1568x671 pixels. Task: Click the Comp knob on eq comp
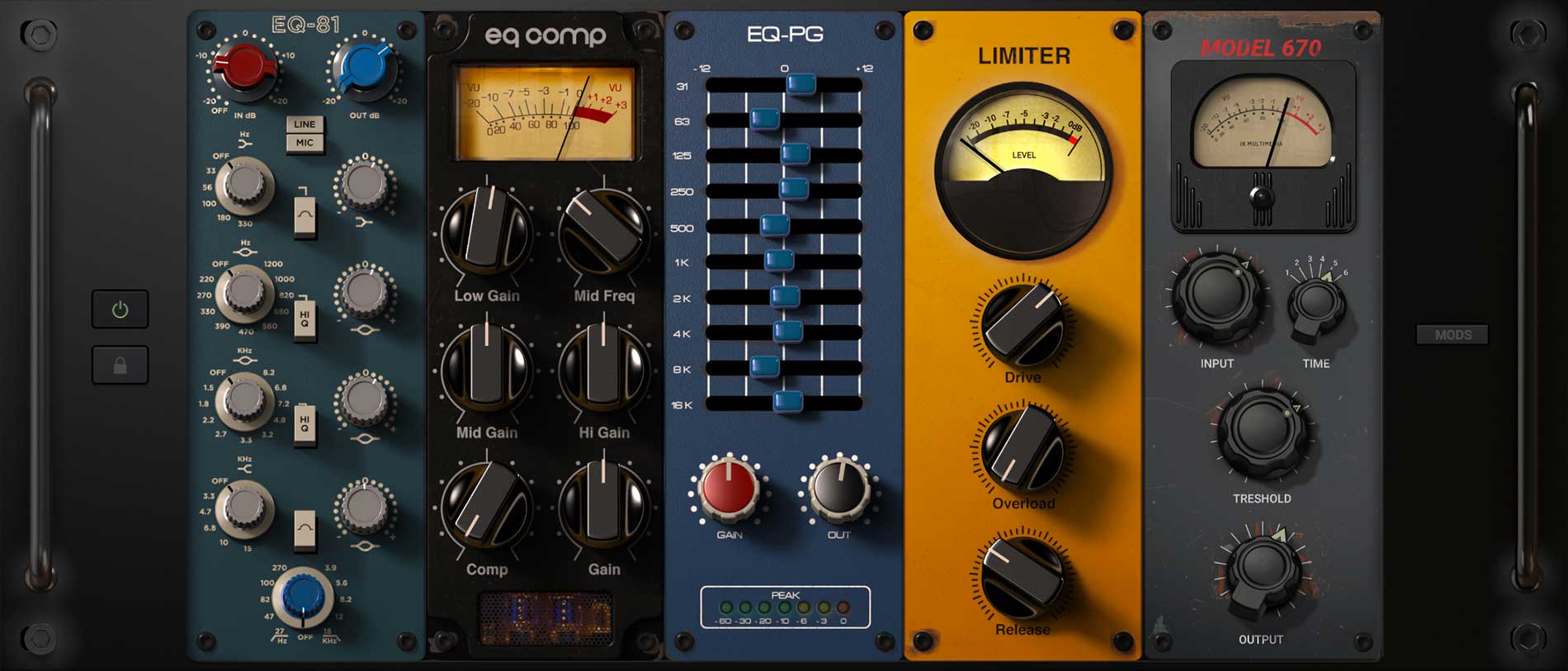pos(486,504)
